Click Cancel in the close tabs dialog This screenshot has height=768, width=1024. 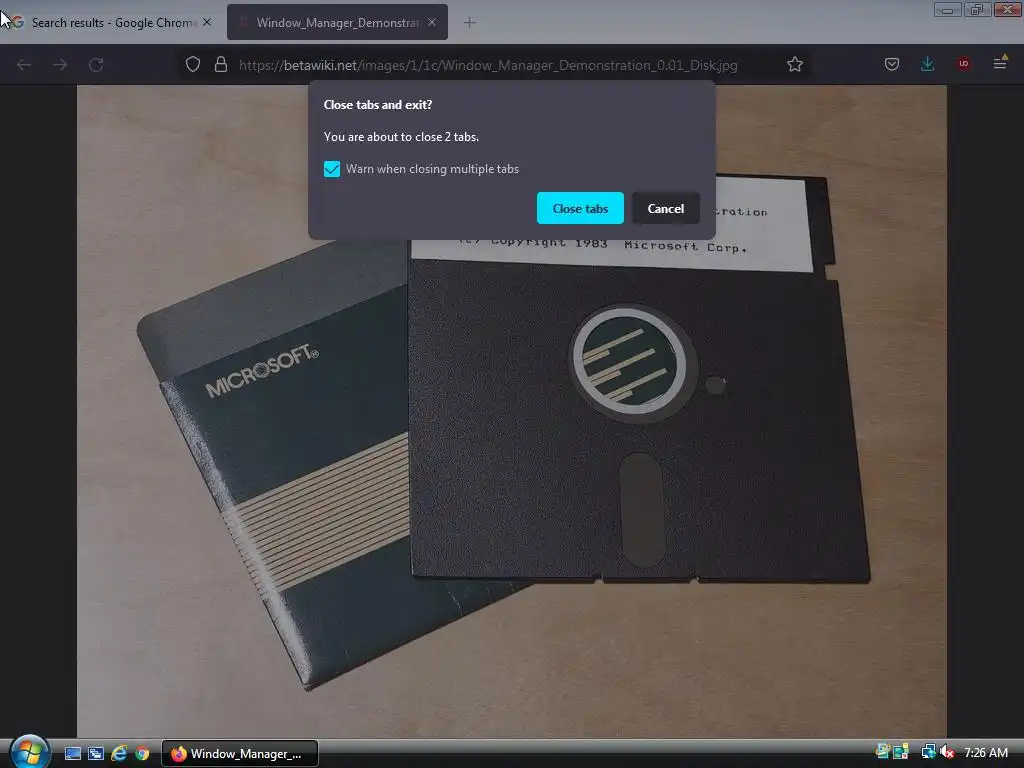click(x=665, y=208)
